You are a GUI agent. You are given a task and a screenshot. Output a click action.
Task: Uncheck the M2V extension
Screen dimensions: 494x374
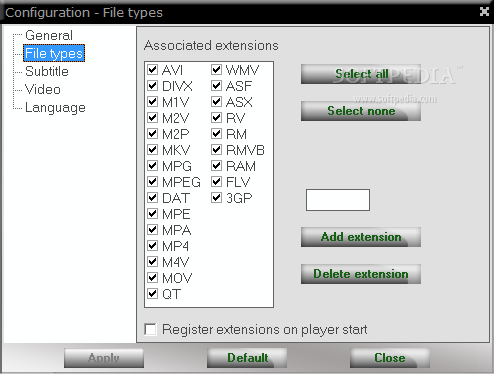tap(153, 118)
